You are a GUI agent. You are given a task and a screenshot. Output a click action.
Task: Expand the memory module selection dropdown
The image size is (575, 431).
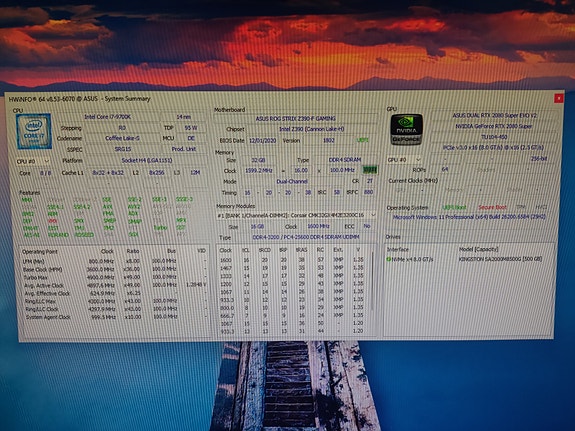pyautogui.click(x=373, y=215)
